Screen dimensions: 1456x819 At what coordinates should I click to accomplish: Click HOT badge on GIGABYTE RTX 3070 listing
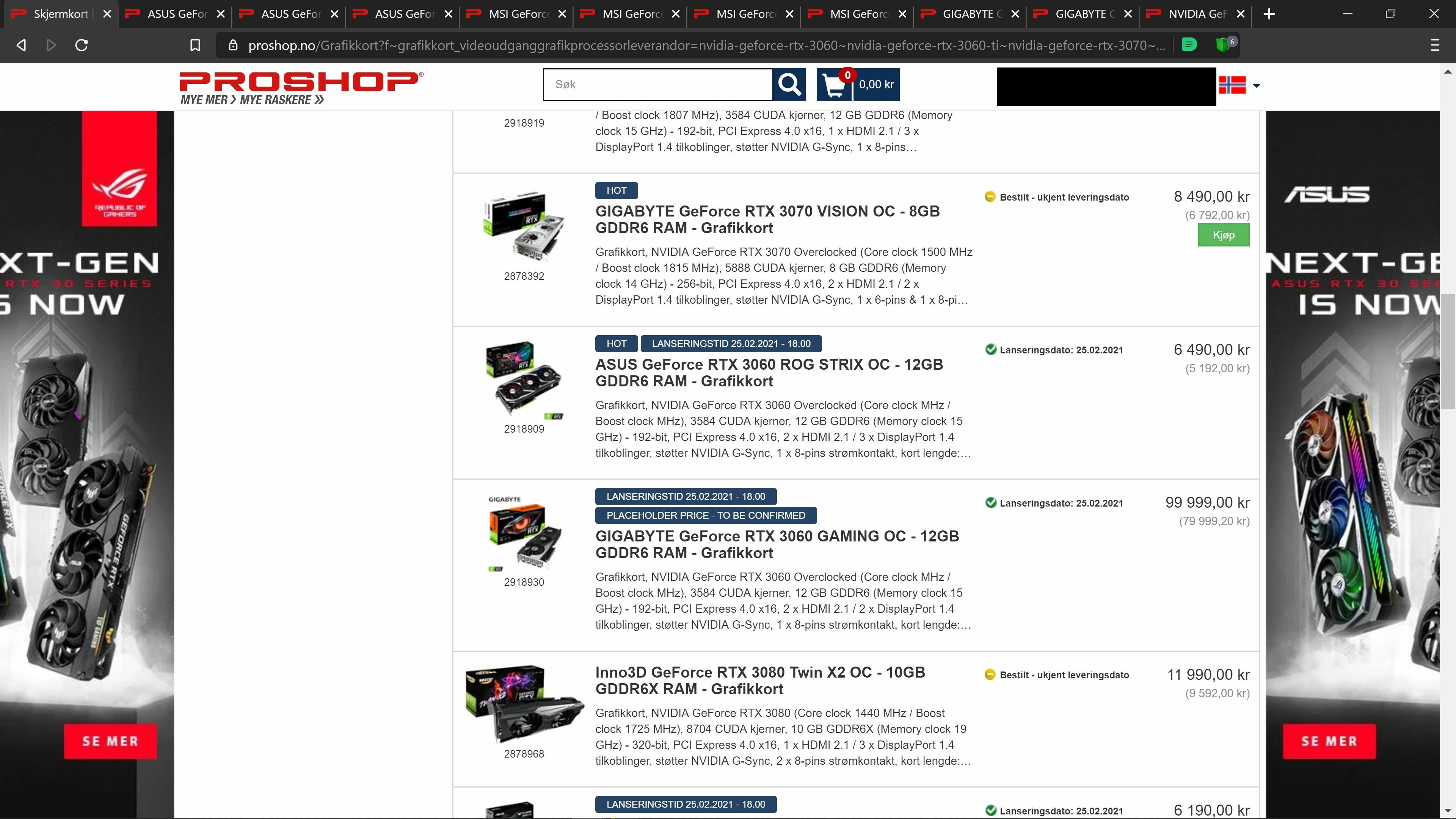point(616,190)
